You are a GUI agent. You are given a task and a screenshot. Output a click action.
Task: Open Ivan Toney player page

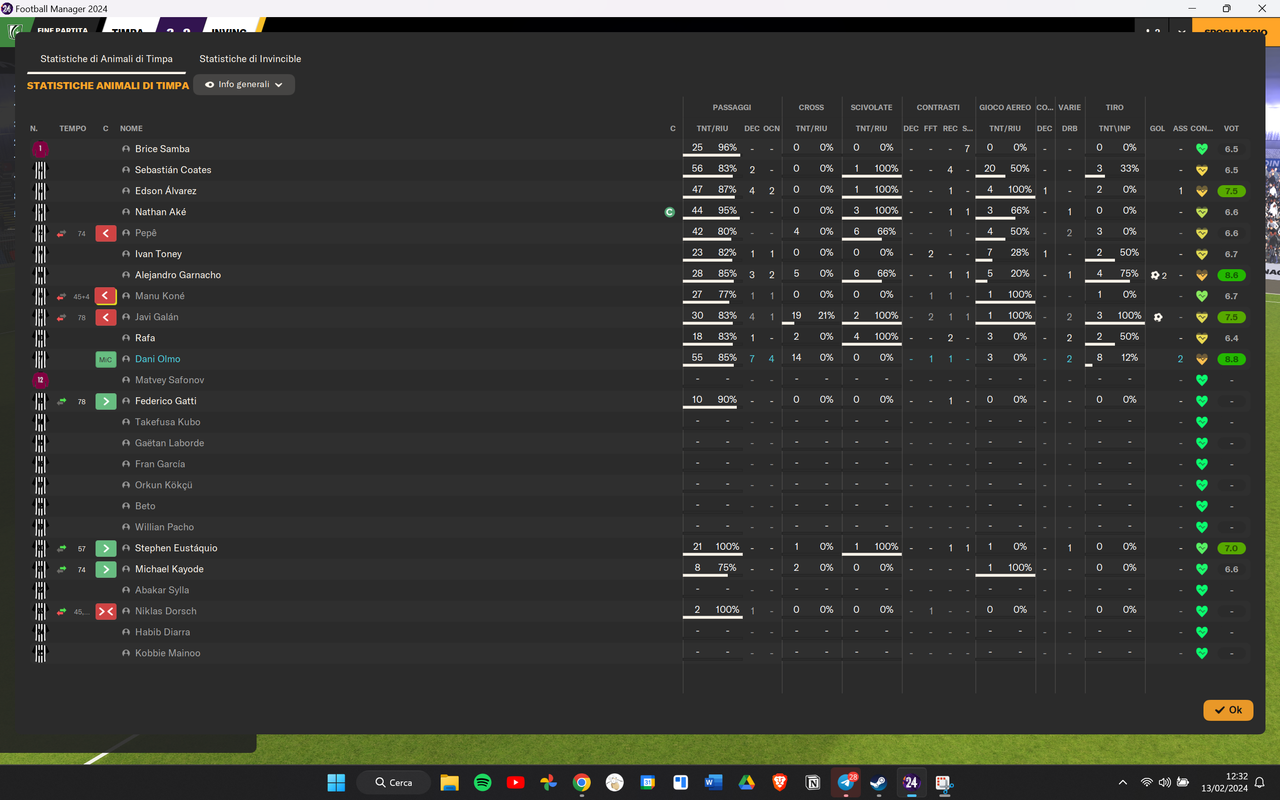pos(158,254)
